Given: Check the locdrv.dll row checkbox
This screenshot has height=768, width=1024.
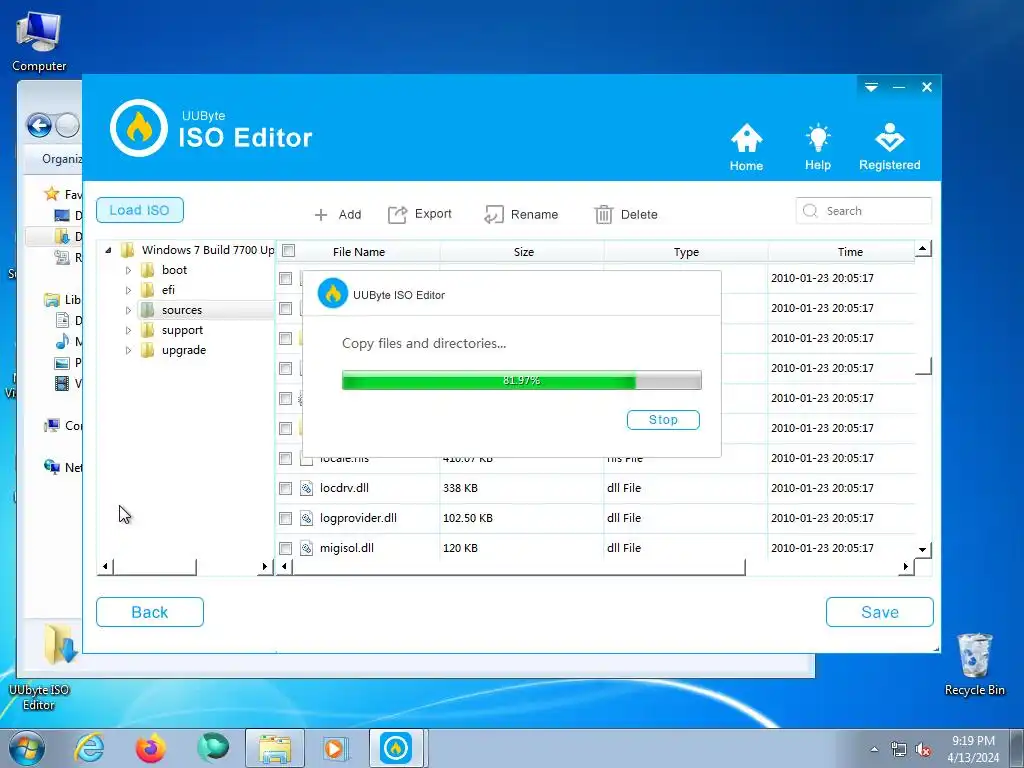Looking at the screenshot, I should pos(285,488).
